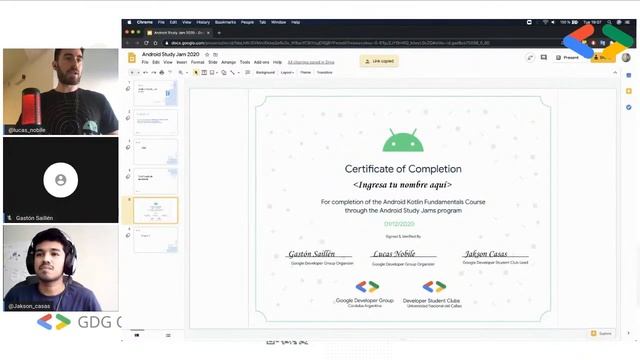This screenshot has height=360, width=640.
Task: Open the Keep side panel icon
Action: [x=629, y=91]
